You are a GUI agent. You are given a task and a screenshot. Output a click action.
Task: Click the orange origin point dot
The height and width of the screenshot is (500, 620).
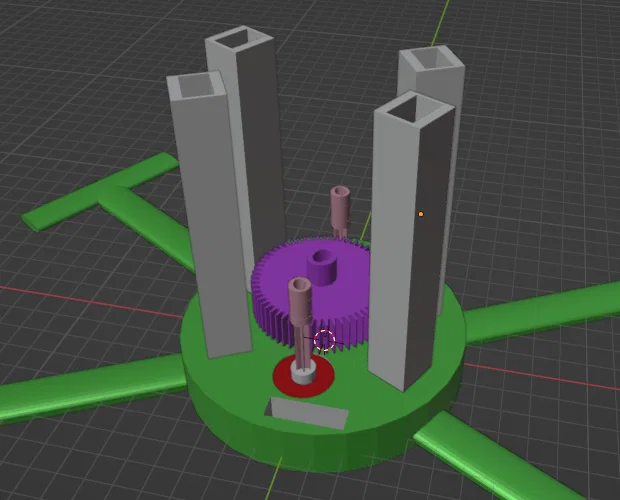coord(421,214)
